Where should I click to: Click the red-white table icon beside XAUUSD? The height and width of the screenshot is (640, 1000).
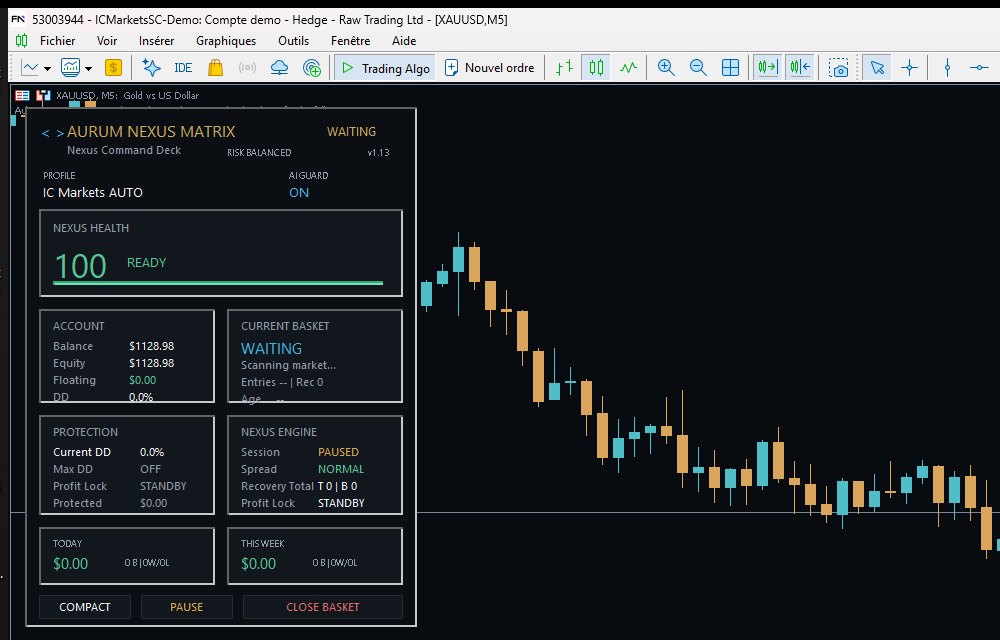(22, 95)
